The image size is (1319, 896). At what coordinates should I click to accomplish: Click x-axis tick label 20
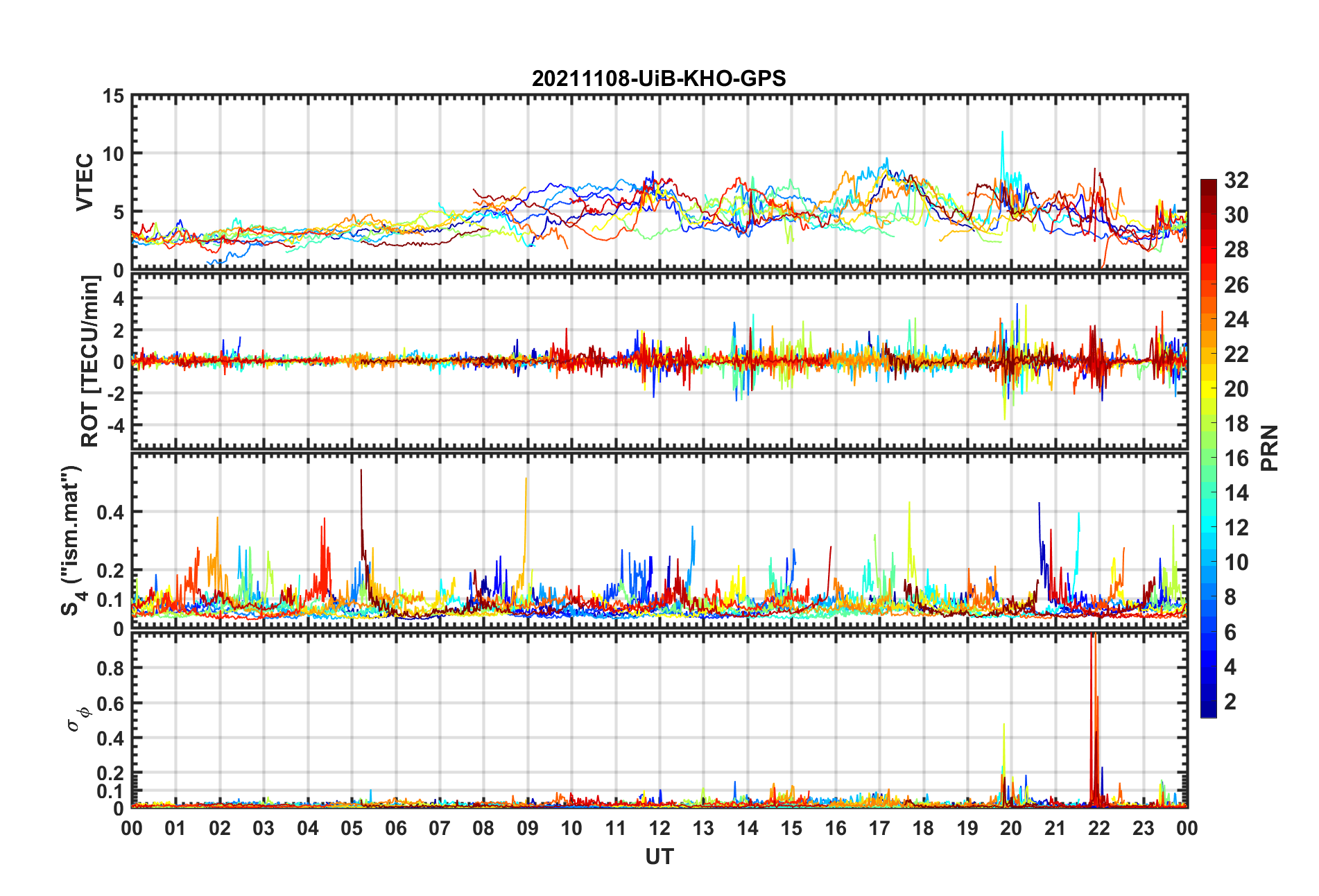pos(1011,828)
